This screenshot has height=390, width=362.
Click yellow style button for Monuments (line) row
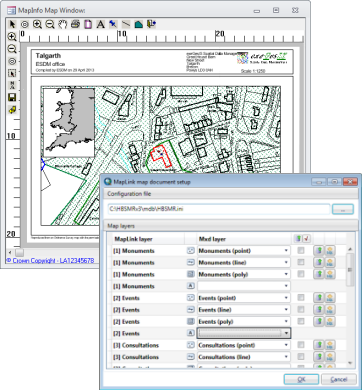pyautogui.click(x=330, y=263)
